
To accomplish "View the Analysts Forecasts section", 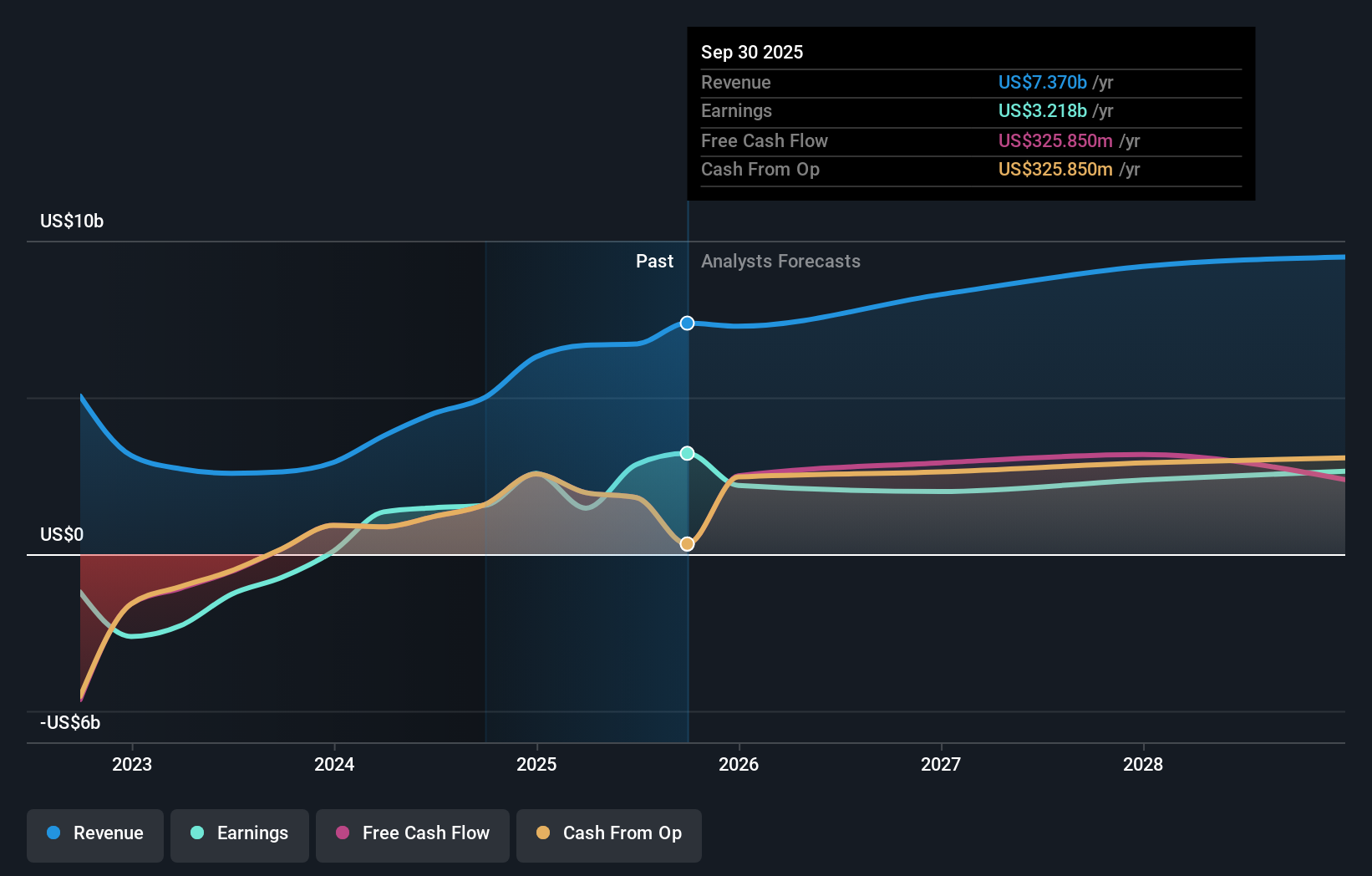I will (780, 262).
